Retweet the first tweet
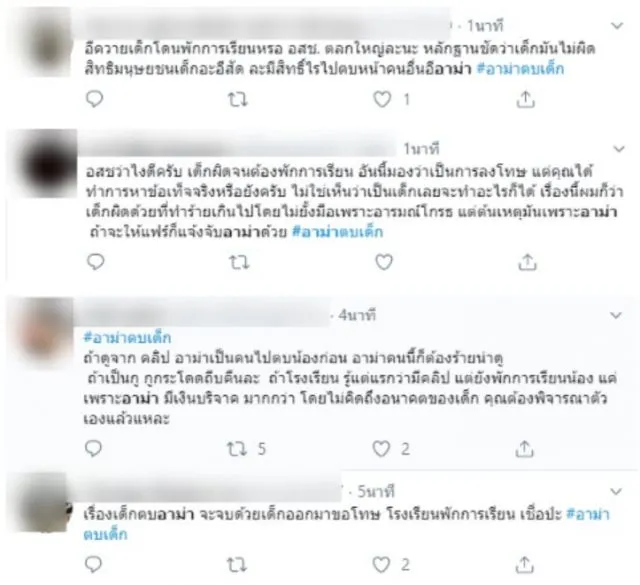This screenshot has height=585, width=640. click(x=238, y=100)
